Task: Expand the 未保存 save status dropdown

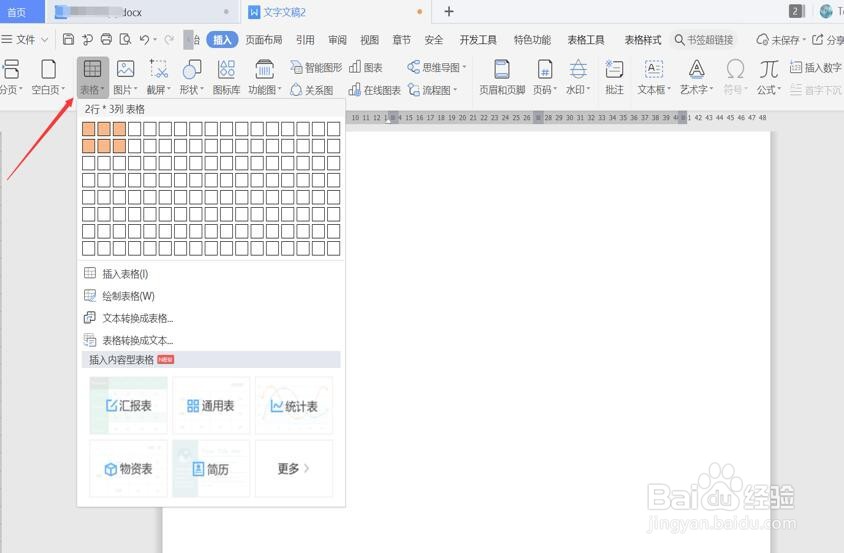Action: (804, 40)
